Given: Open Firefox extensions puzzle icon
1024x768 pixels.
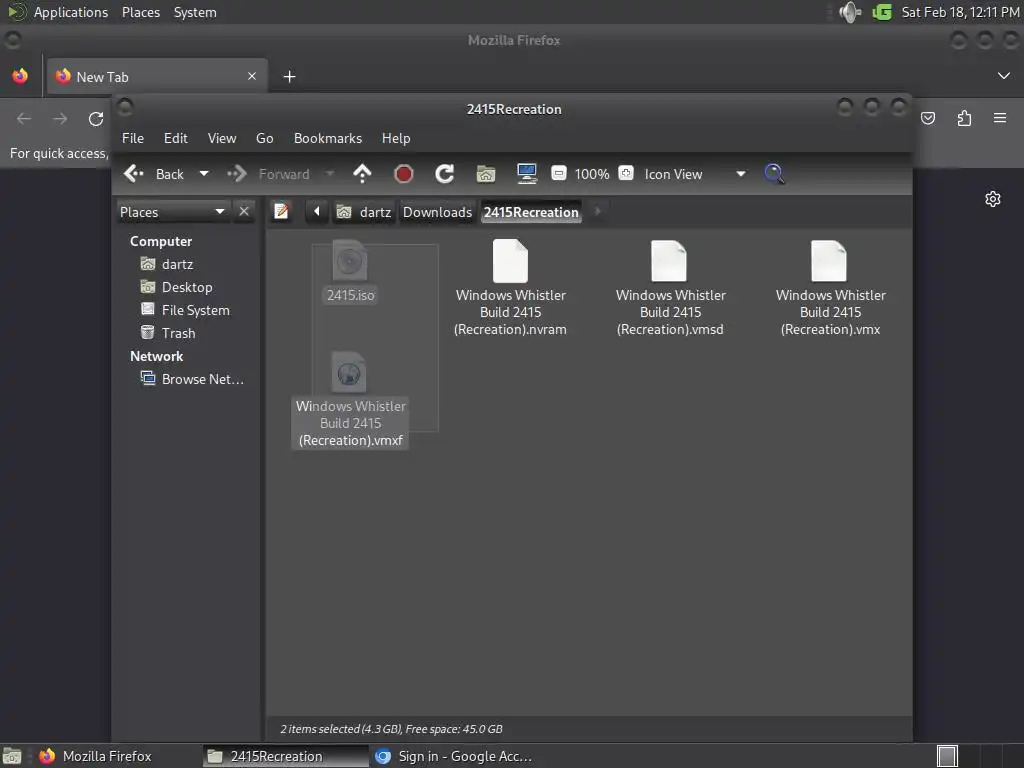Looking at the screenshot, I should point(964,118).
